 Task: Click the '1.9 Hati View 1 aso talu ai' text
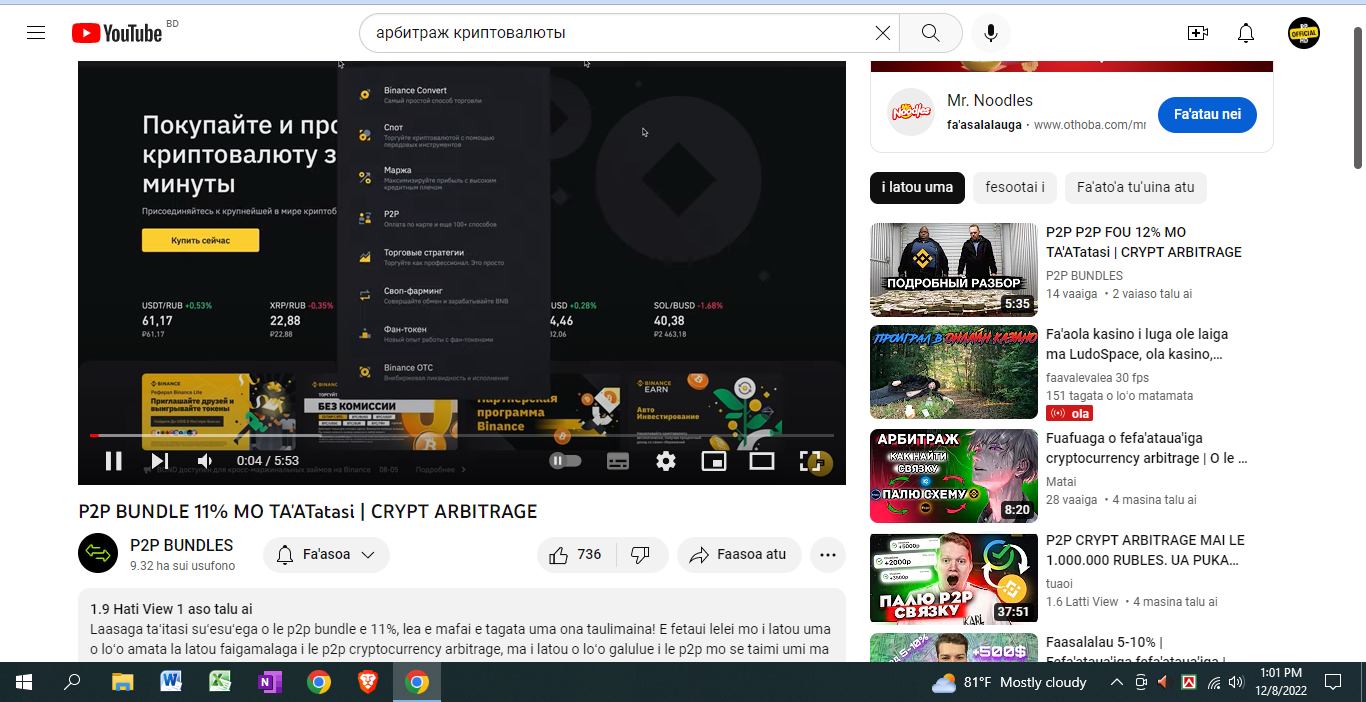coord(171,609)
